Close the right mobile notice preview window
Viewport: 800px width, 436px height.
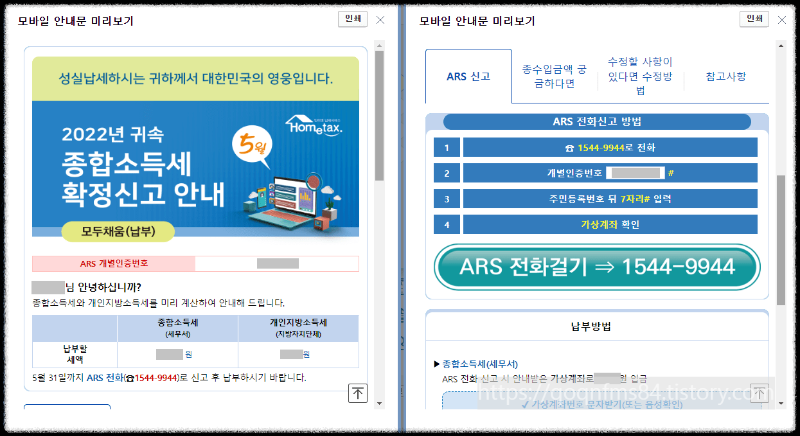point(782,20)
